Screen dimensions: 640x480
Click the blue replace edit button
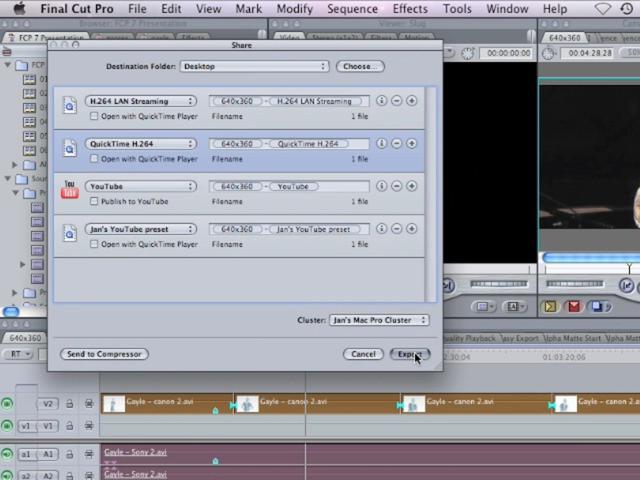[x=598, y=307]
